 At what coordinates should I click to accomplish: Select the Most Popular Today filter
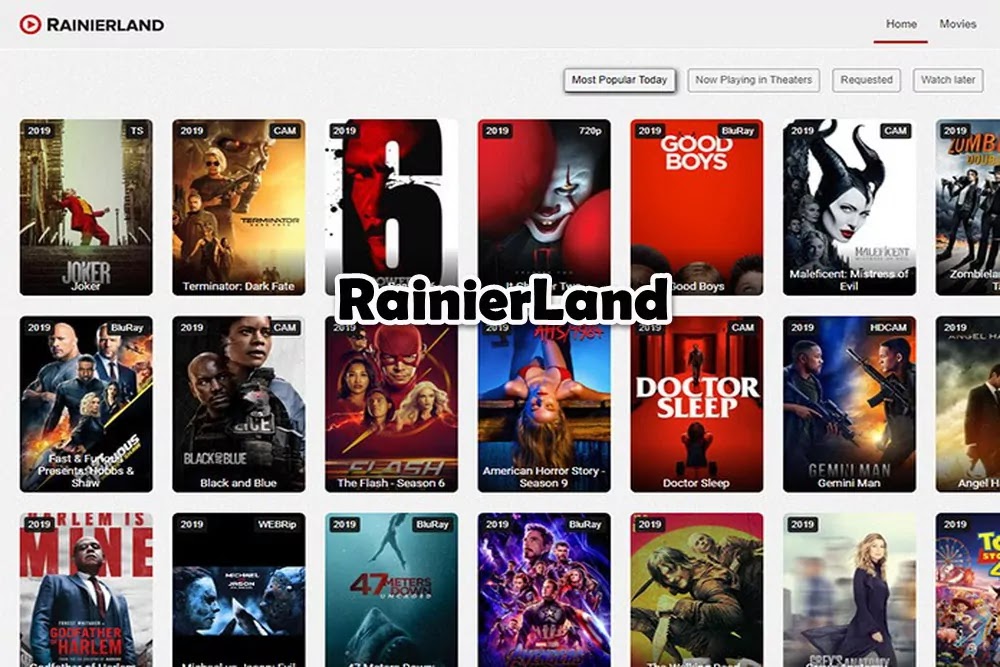[619, 80]
